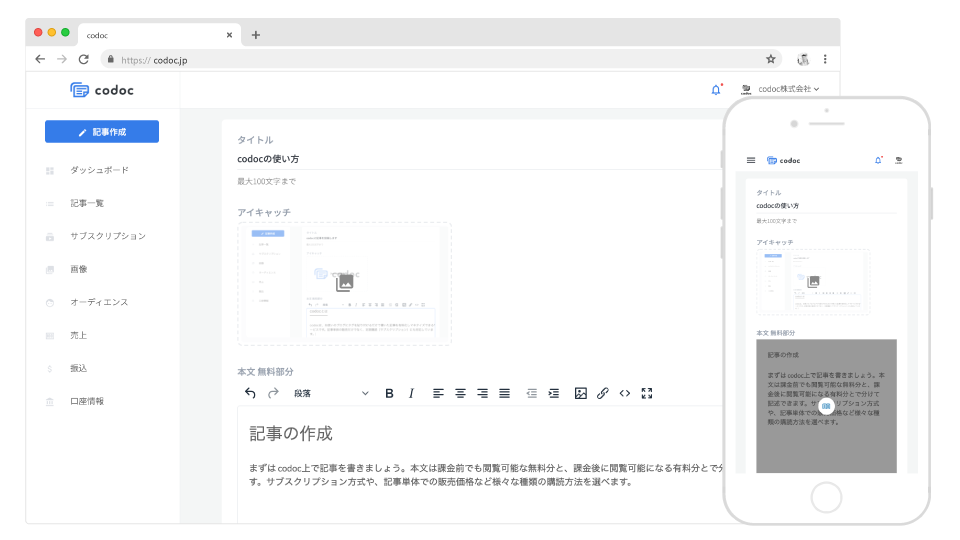Align text left in editor
Viewport: 960px width, 540px height.
438,393
